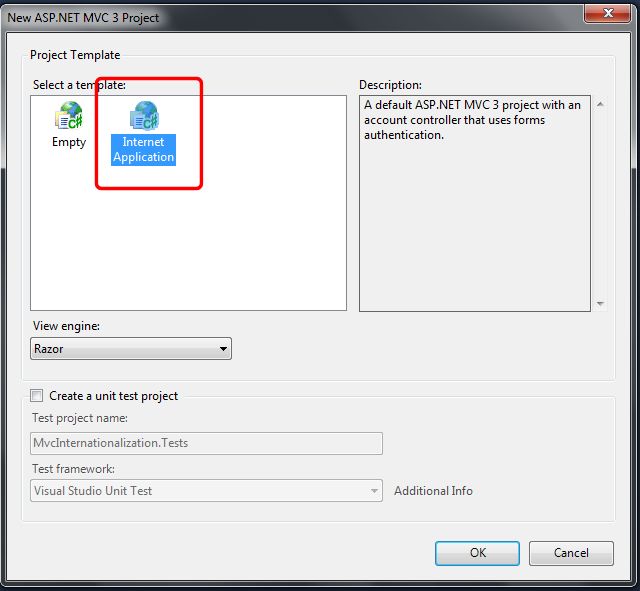Select the Empty template icon
The image size is (640, 591).
[69, 115]
